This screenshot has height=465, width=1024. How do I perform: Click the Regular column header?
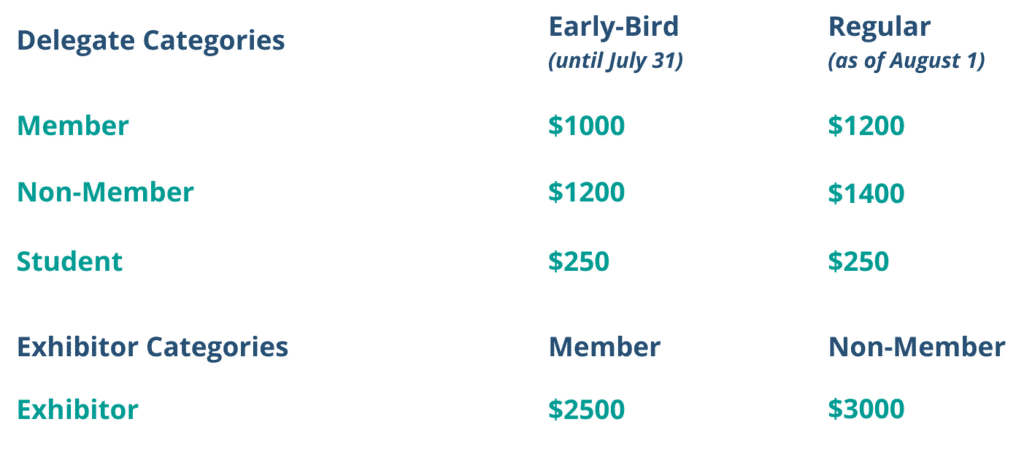(x=880, y=25)
